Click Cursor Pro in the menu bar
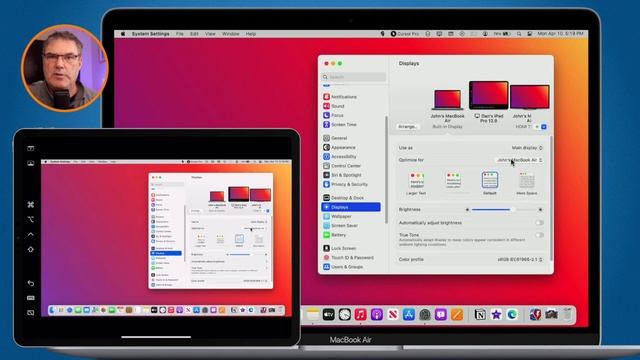Image resolution: width=640 pixels, height=360 pixels. point(405,34)
